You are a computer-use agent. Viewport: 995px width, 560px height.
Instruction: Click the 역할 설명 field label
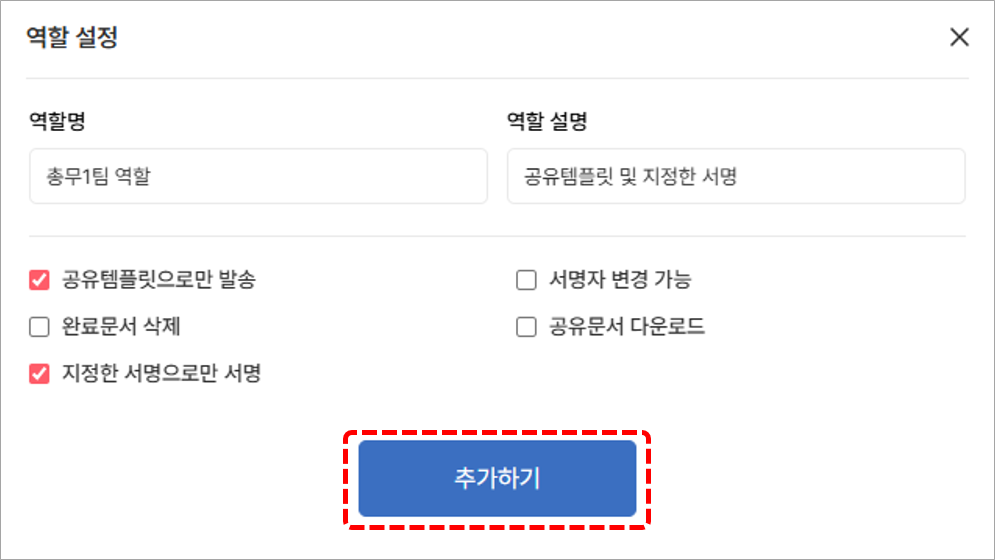(547, 122)
